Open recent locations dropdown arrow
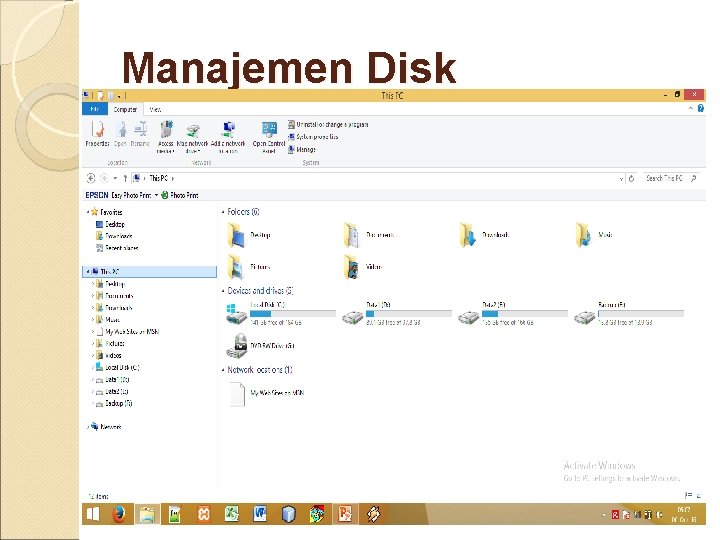Image resolution: width=720 pixels, height=540 pixels. point(115,178)
